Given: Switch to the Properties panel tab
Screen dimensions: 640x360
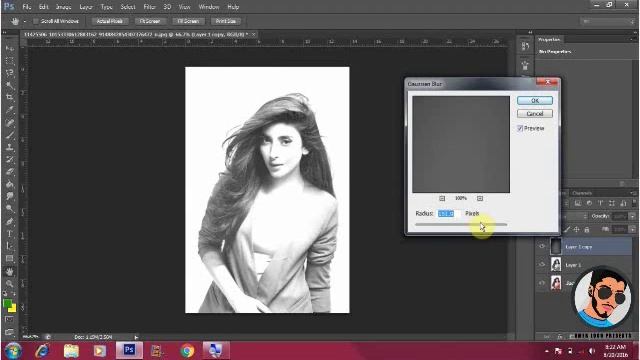Looking at the screenshot, I should [549, 39].
